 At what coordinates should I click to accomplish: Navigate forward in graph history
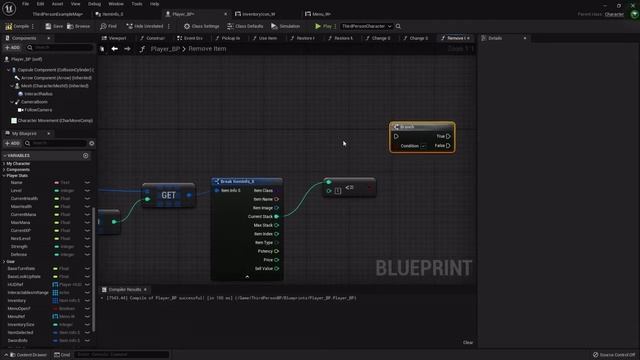coord(127,49)
